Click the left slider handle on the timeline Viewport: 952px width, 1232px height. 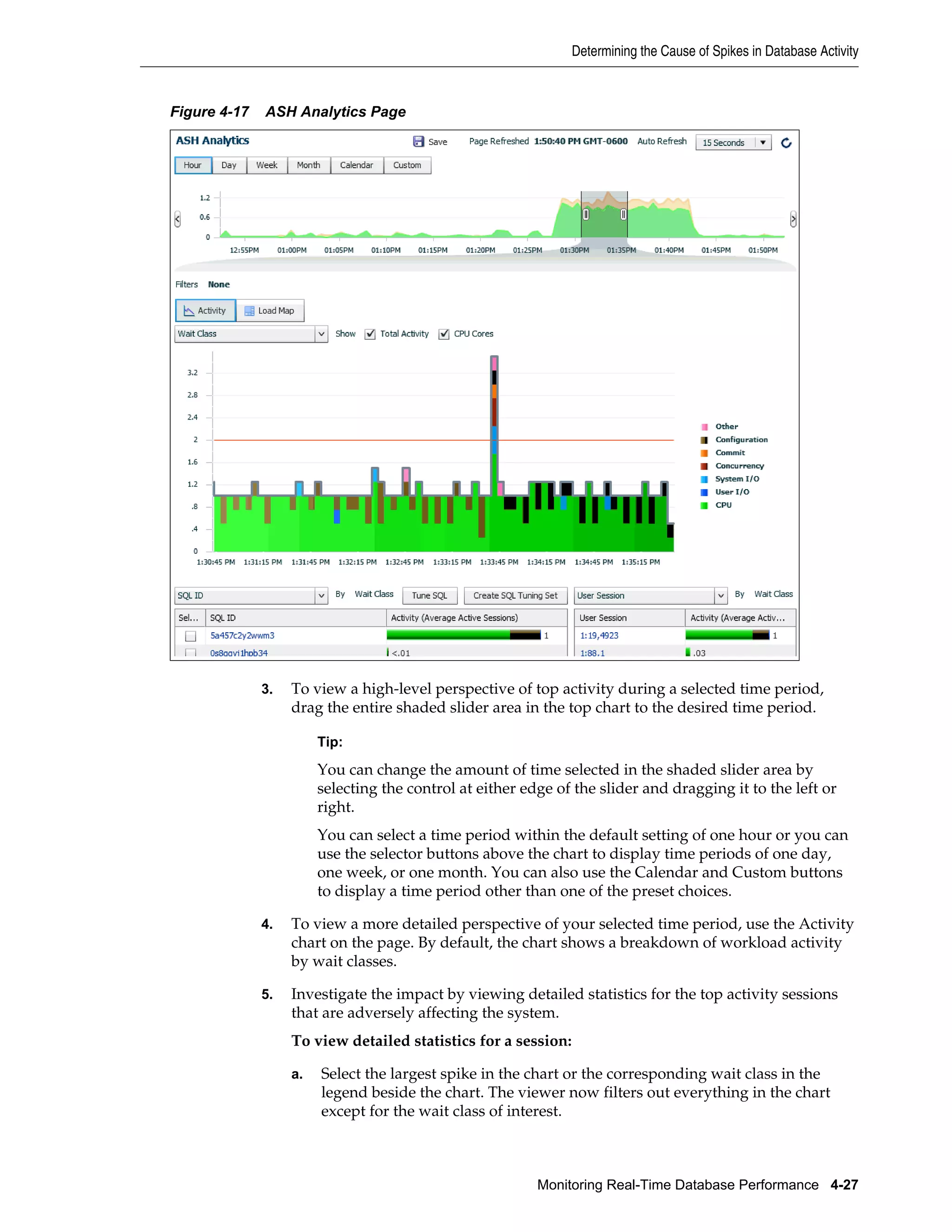click(x=586, y=214)
